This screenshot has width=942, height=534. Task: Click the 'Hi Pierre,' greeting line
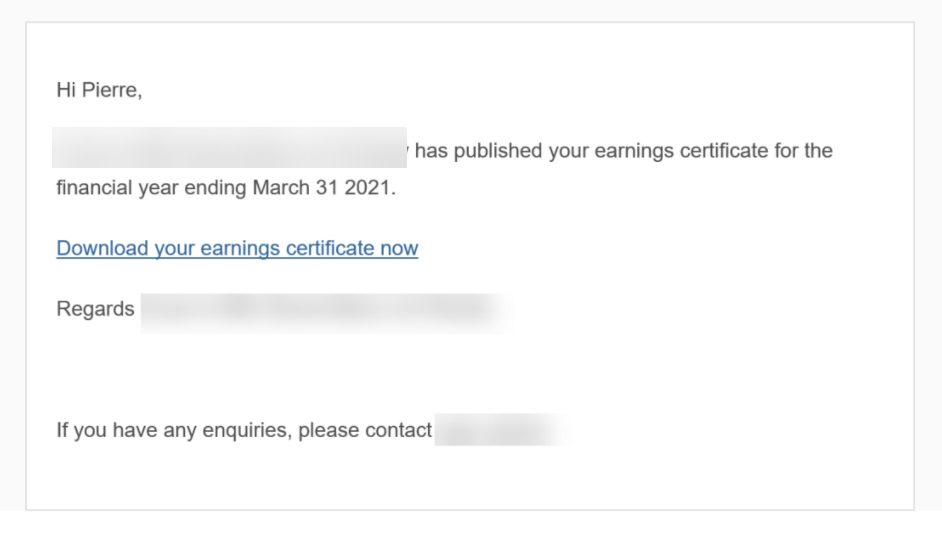(x=99, y=90)
